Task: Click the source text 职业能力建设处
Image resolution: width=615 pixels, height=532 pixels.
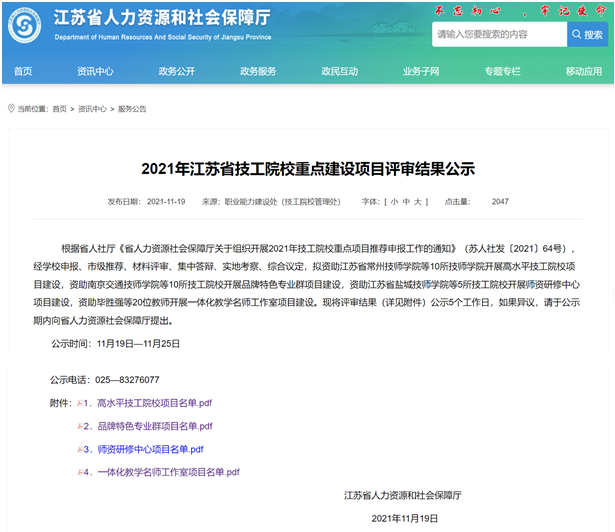Action: [x=251, y=202]
